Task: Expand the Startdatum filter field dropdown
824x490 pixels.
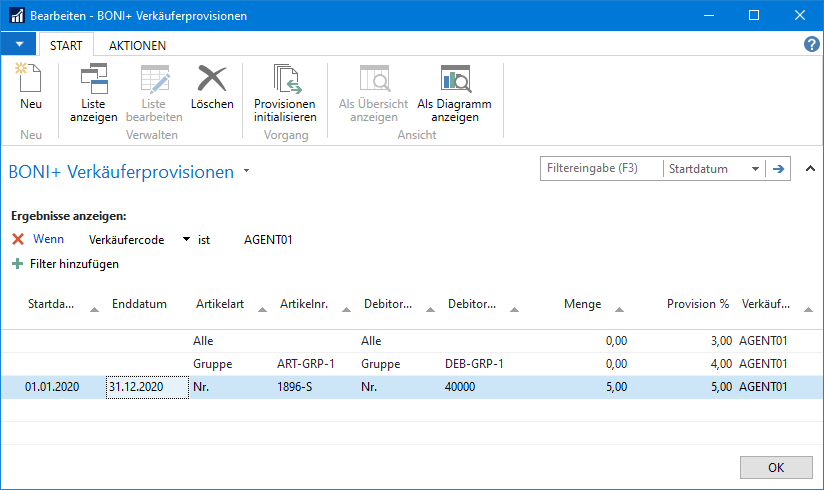Action: tap(754, 170)
